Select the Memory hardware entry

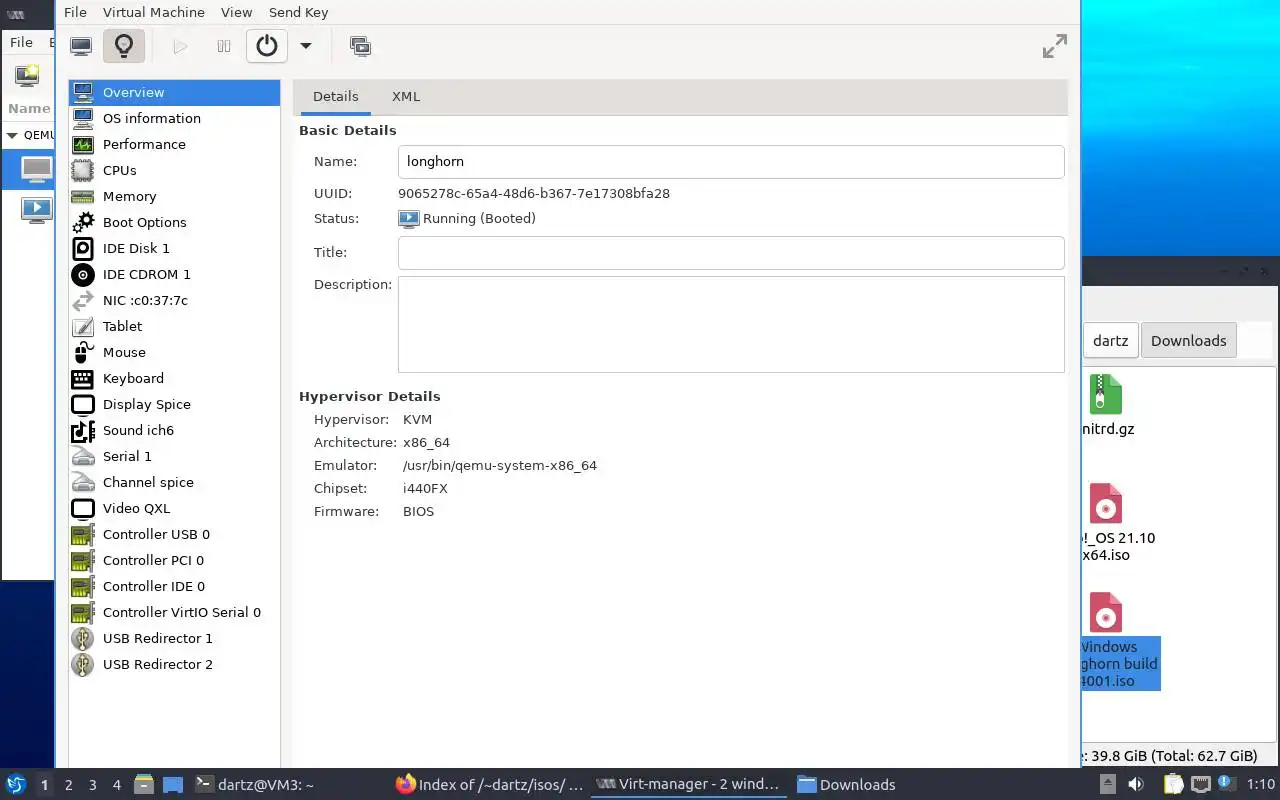coord(174,196)
